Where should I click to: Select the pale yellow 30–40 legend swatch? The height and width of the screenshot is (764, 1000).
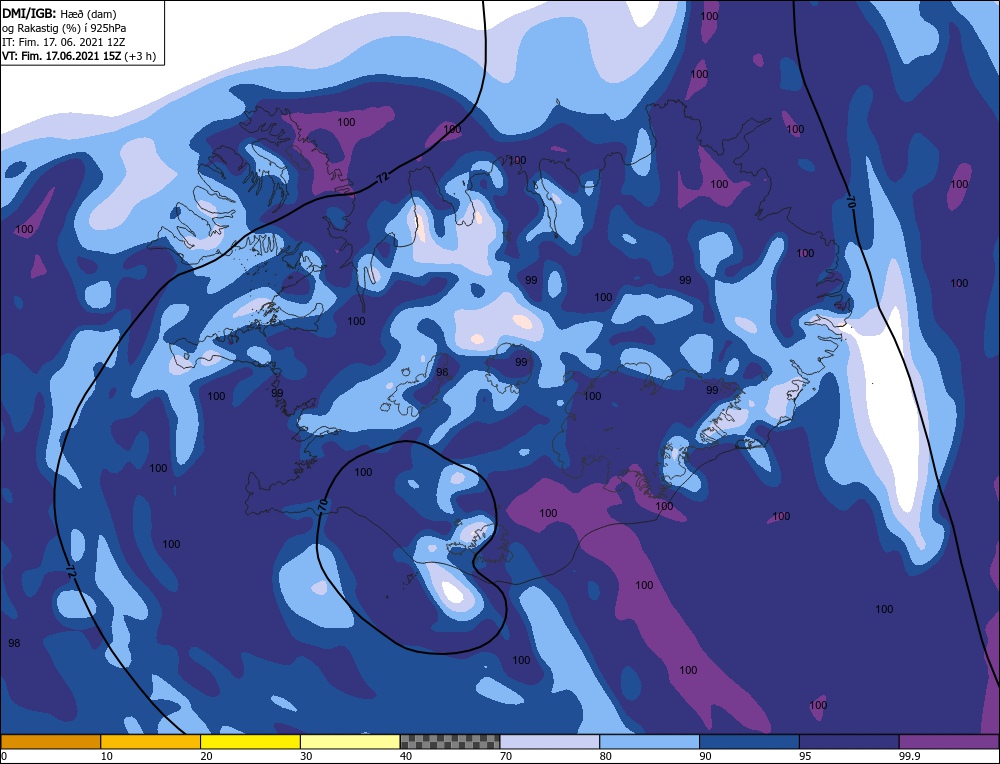point(350,742)
